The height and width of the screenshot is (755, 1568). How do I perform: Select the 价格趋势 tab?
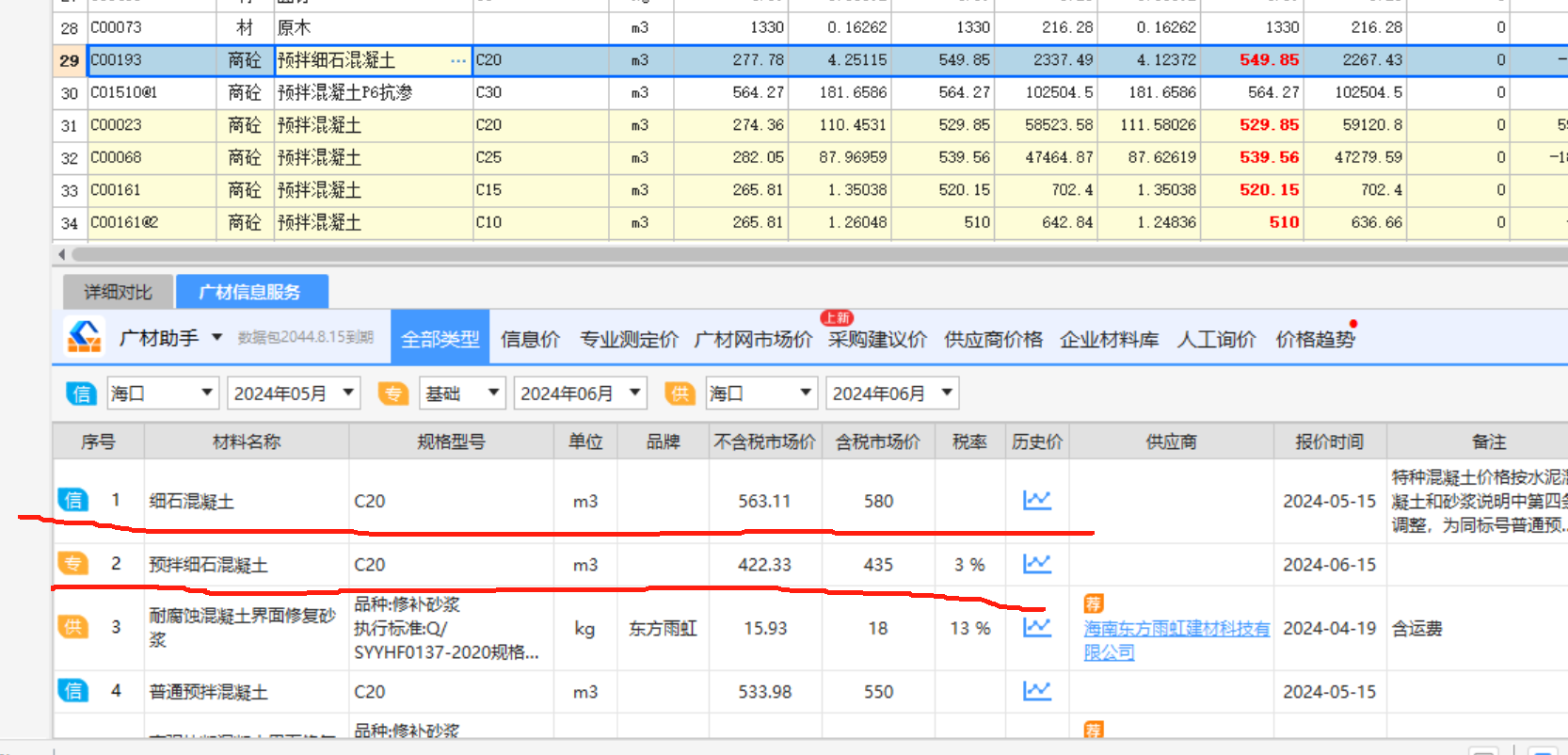pos(1315,339)
